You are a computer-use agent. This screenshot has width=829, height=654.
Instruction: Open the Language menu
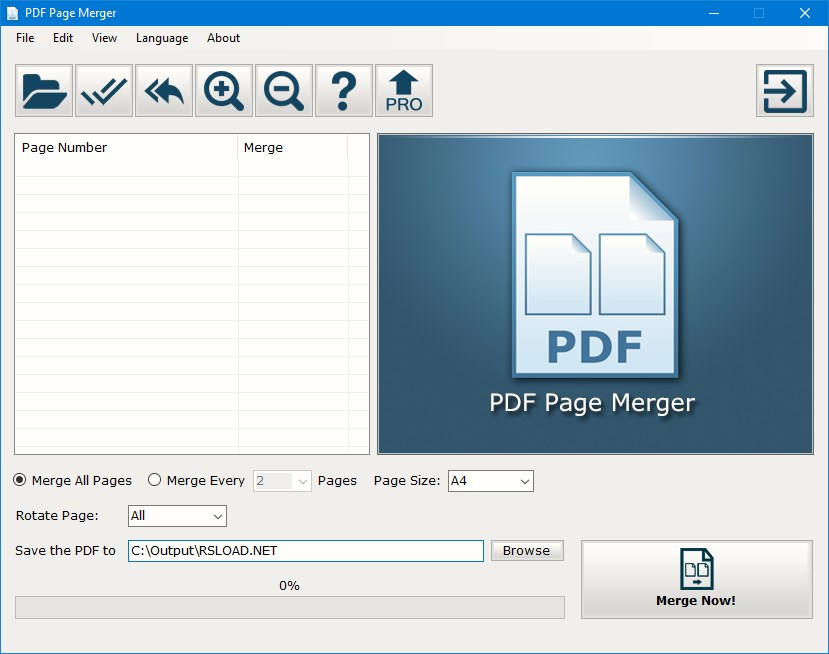[161, 38]
